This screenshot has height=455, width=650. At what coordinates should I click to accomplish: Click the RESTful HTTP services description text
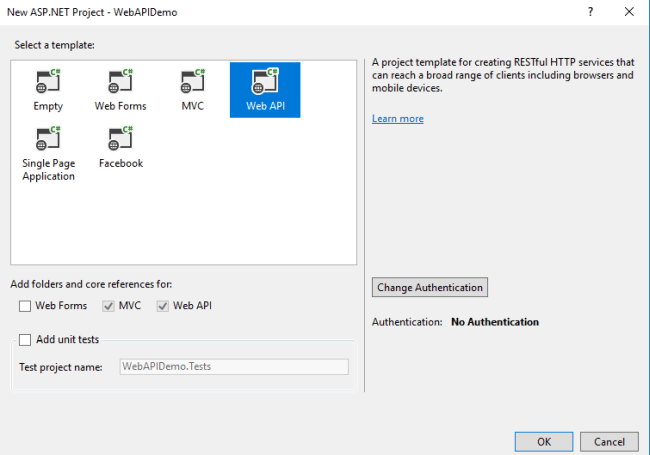pyautogui.click(x=503, y=75)
